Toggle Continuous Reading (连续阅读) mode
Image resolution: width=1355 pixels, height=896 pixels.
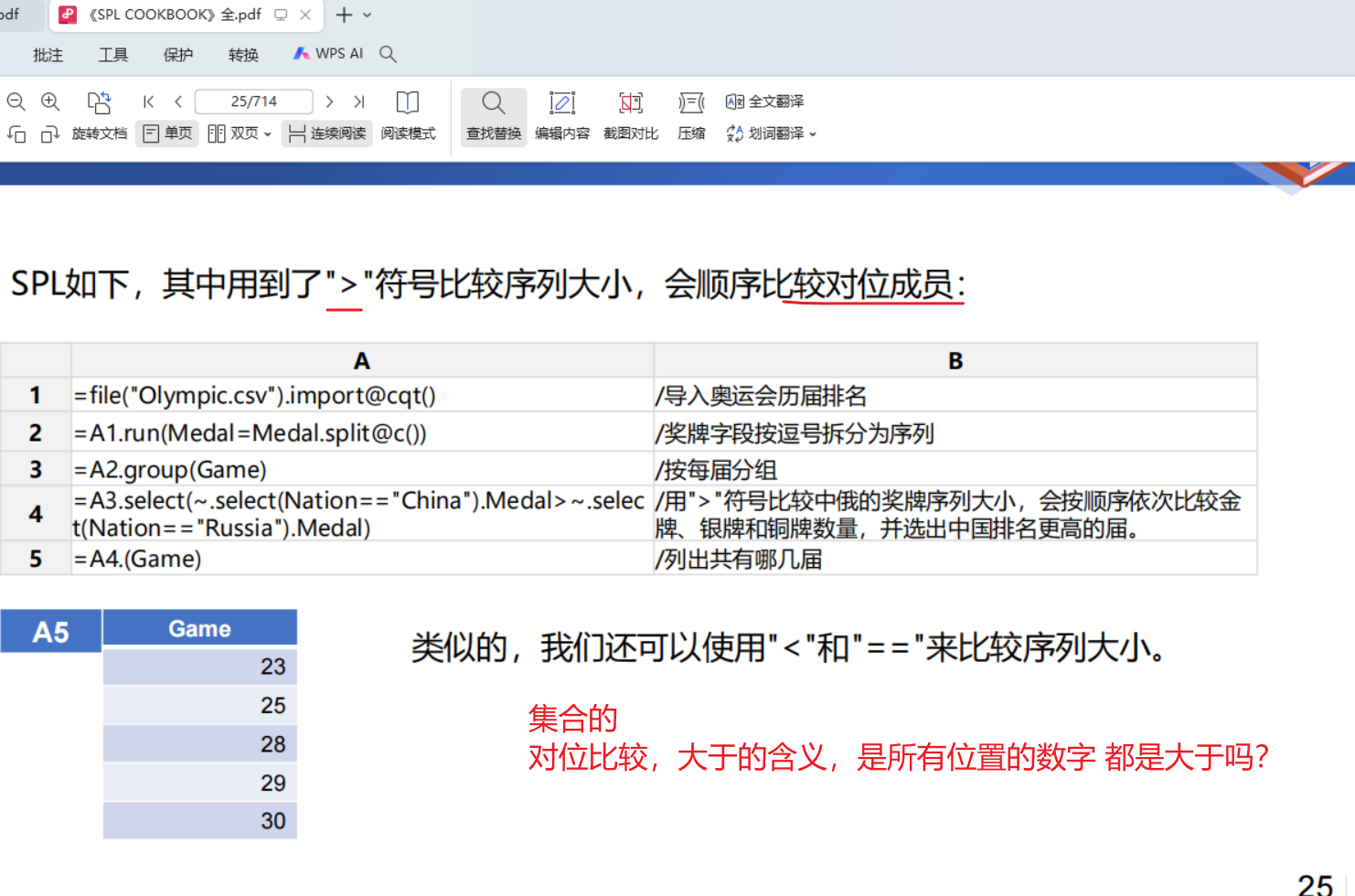click(x=327, y=133)
